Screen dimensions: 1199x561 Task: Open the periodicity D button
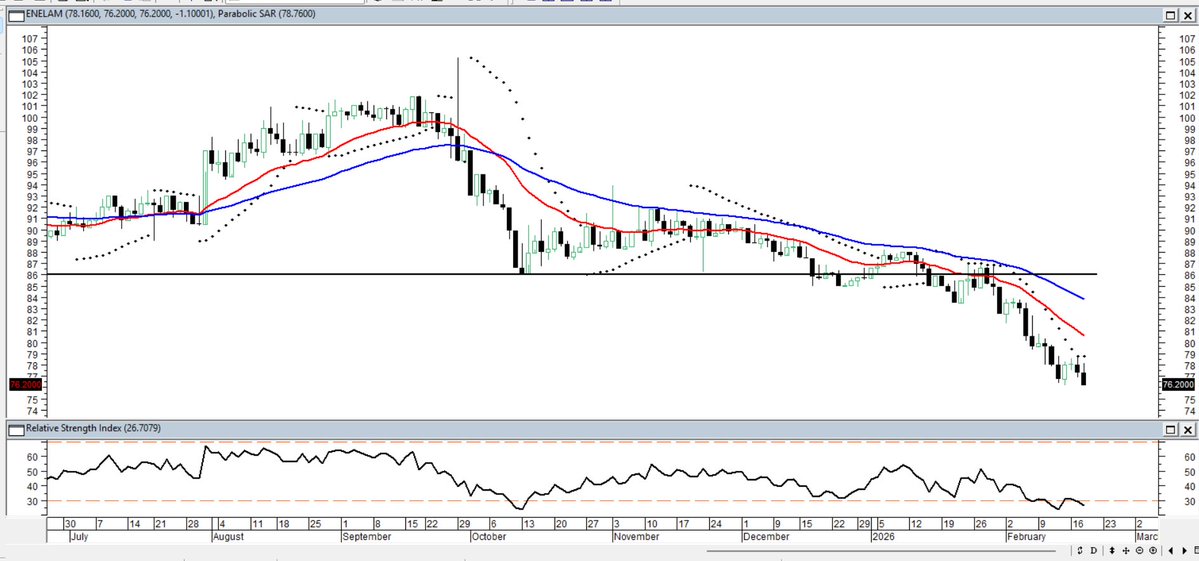1093,550
